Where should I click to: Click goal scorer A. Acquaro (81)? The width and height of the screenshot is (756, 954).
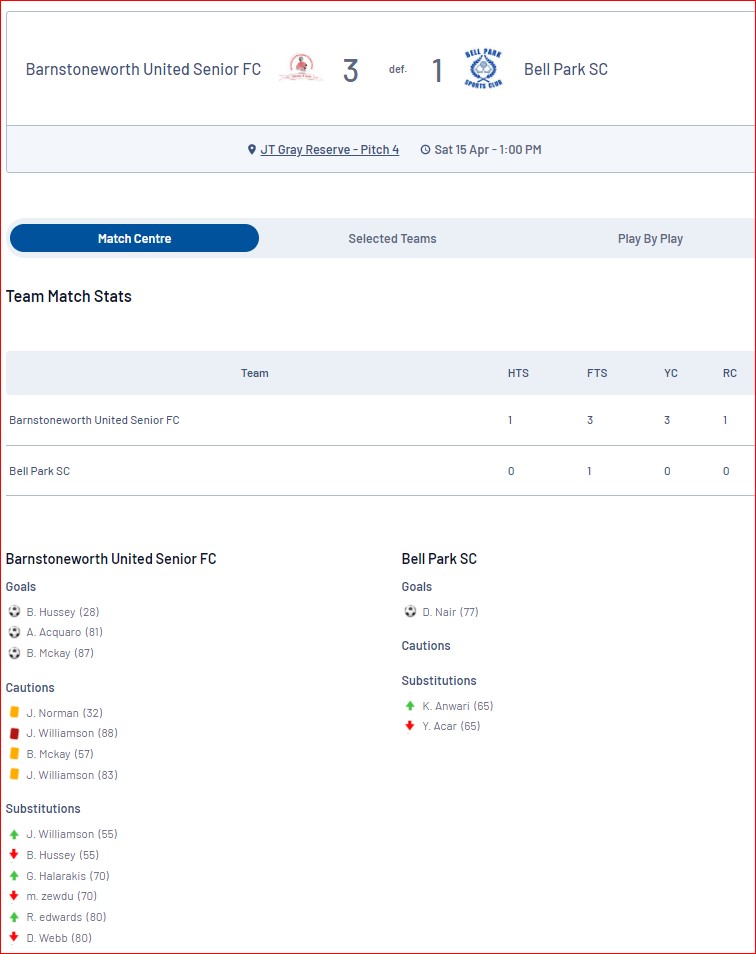coord(64,632)
